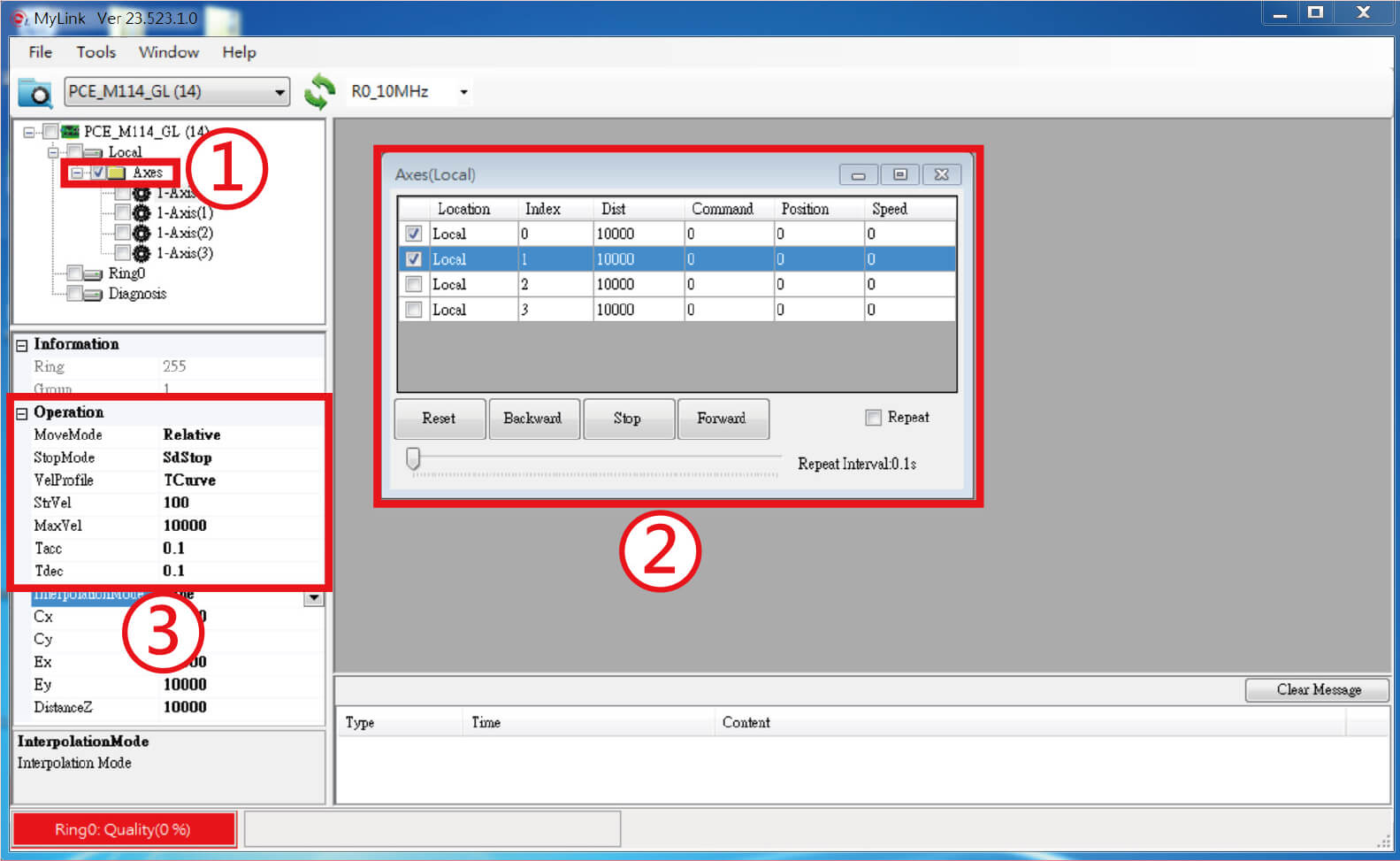Click the Stop button
Image resolution: width=1400 pixels, height=861 pixels.
628,419
